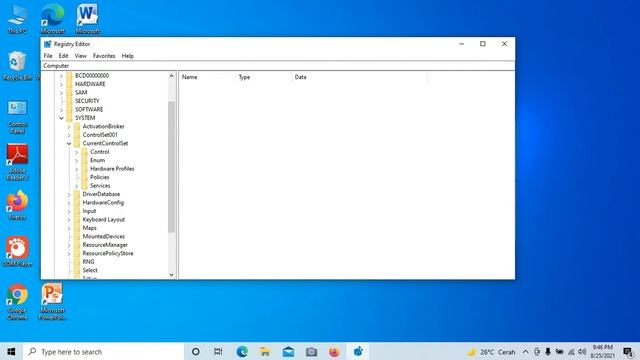The height and width of the screenshot is (360, 640).
Task: Expand the ControlSet001 key
Action: (69, 135)
